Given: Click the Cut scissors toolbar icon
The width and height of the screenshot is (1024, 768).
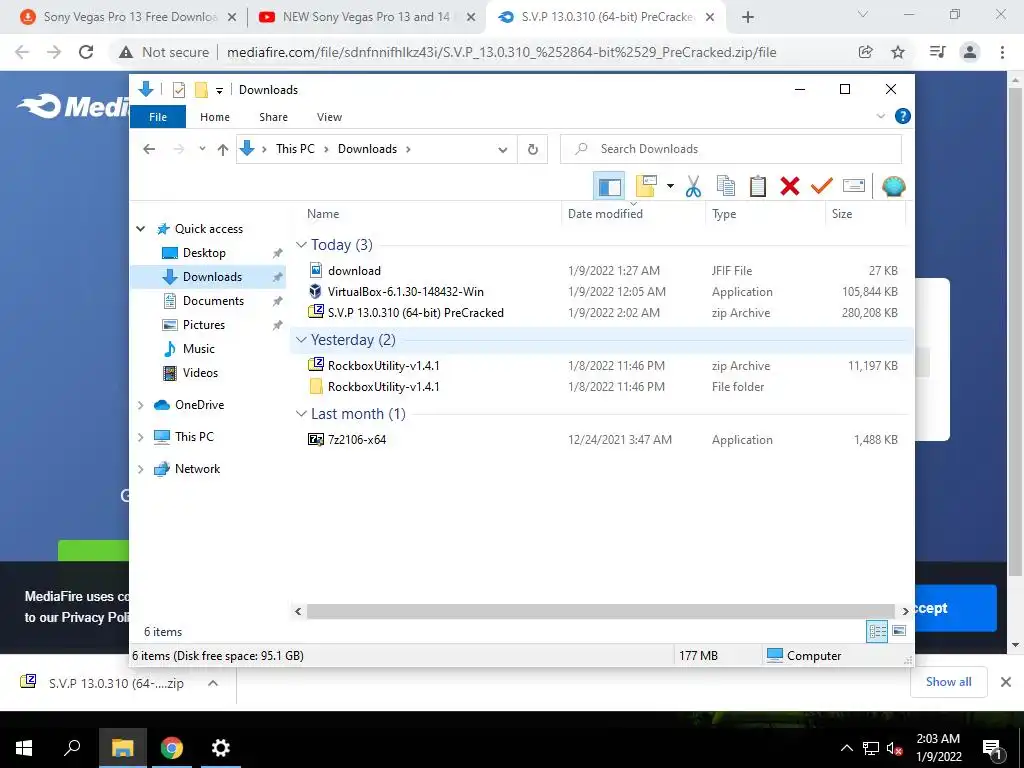Looking at the screenshot, I should (x=693, y=187).
